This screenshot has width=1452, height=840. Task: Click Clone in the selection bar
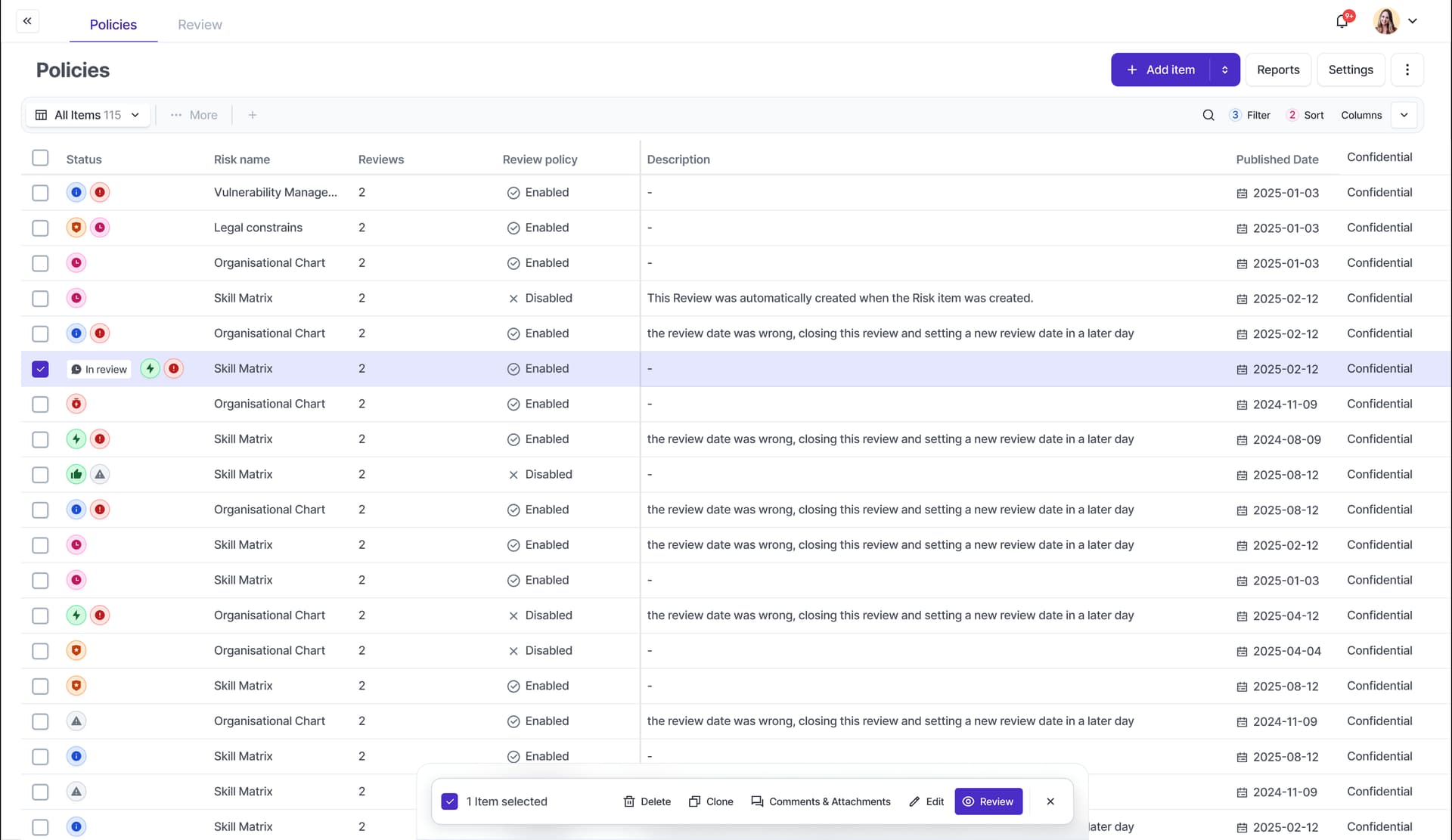(x=711, y=801)
